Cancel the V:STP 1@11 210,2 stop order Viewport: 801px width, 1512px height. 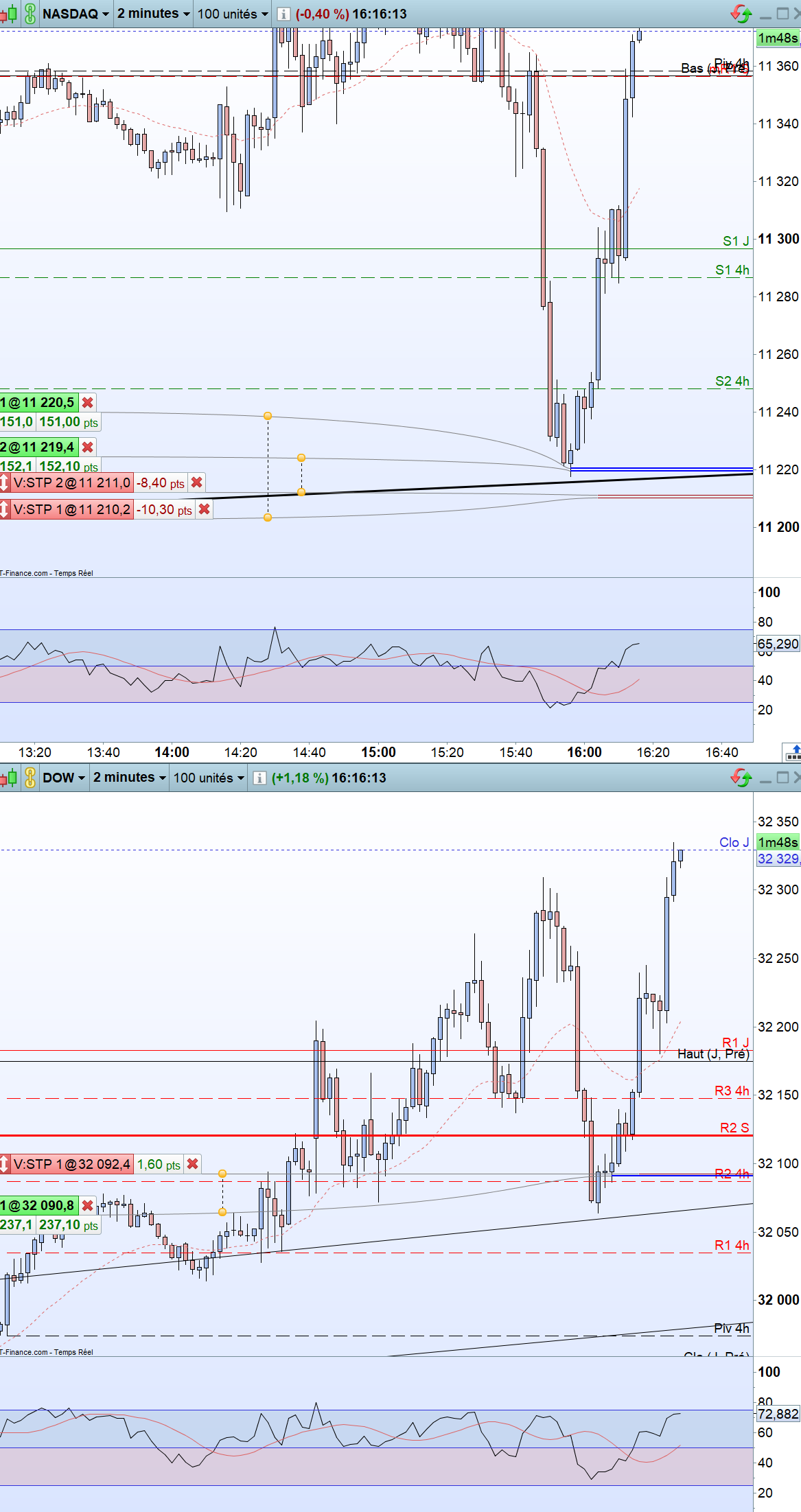click(x=204, y=509)
